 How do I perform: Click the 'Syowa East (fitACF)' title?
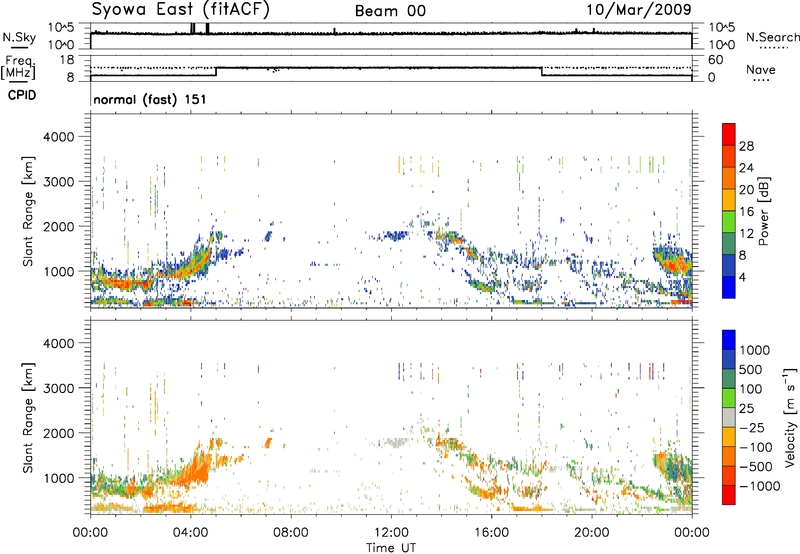pos(181,9)
